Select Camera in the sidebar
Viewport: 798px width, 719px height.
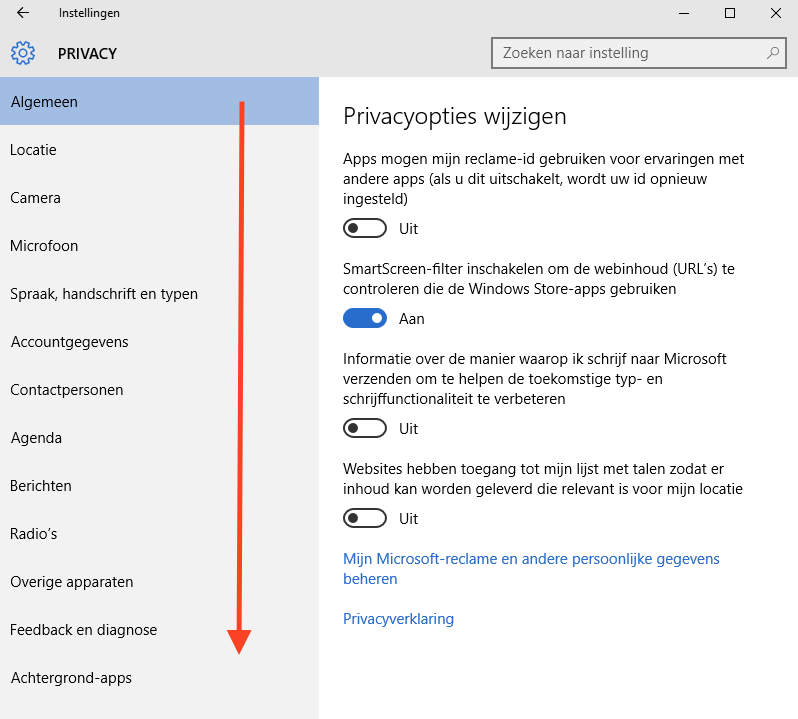(x=36, y=198)
